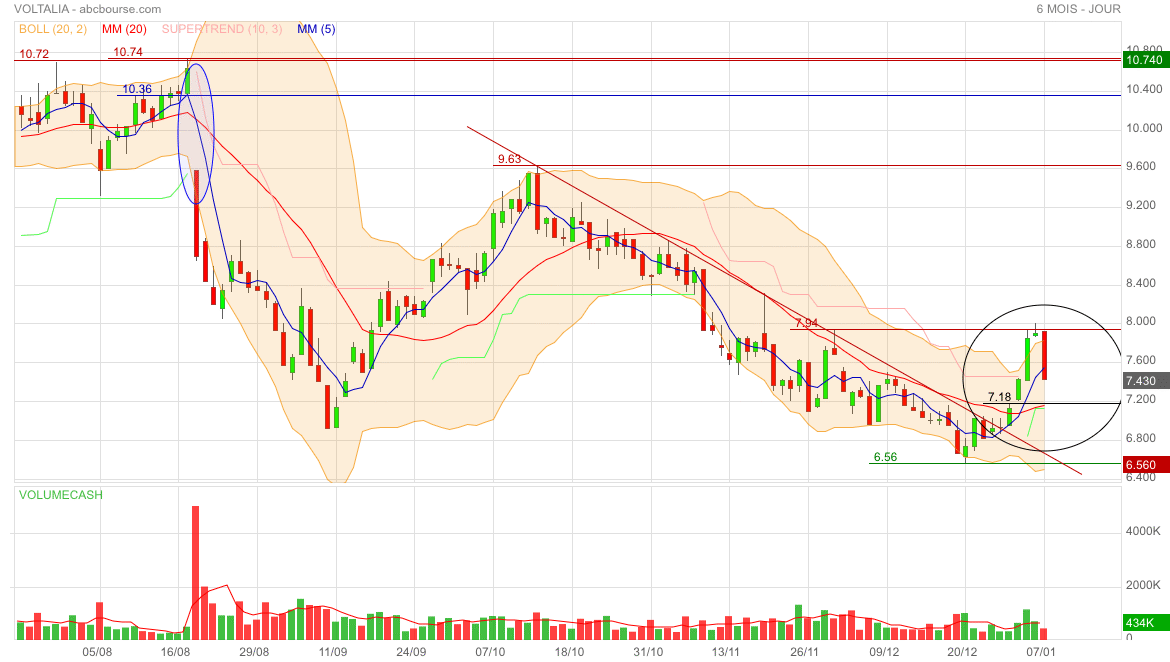The width and height of the screenshot is (1170, 662).
Task: Click the green "434K" volume tag
Action: 1145,622
